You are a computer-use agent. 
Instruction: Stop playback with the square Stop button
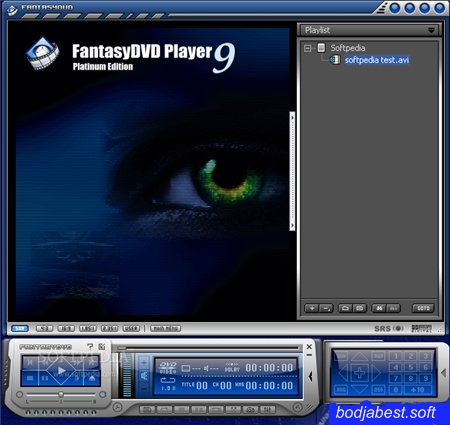point(30,378)
